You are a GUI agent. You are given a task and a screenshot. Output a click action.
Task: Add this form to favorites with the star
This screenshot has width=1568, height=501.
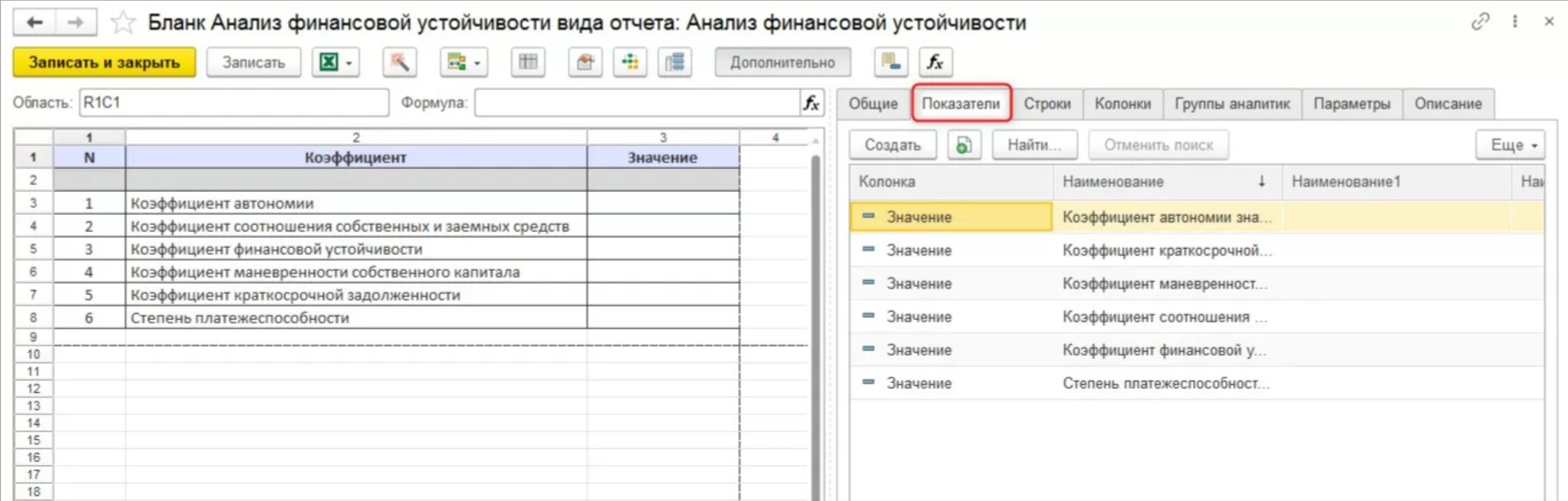coord(123,22)
